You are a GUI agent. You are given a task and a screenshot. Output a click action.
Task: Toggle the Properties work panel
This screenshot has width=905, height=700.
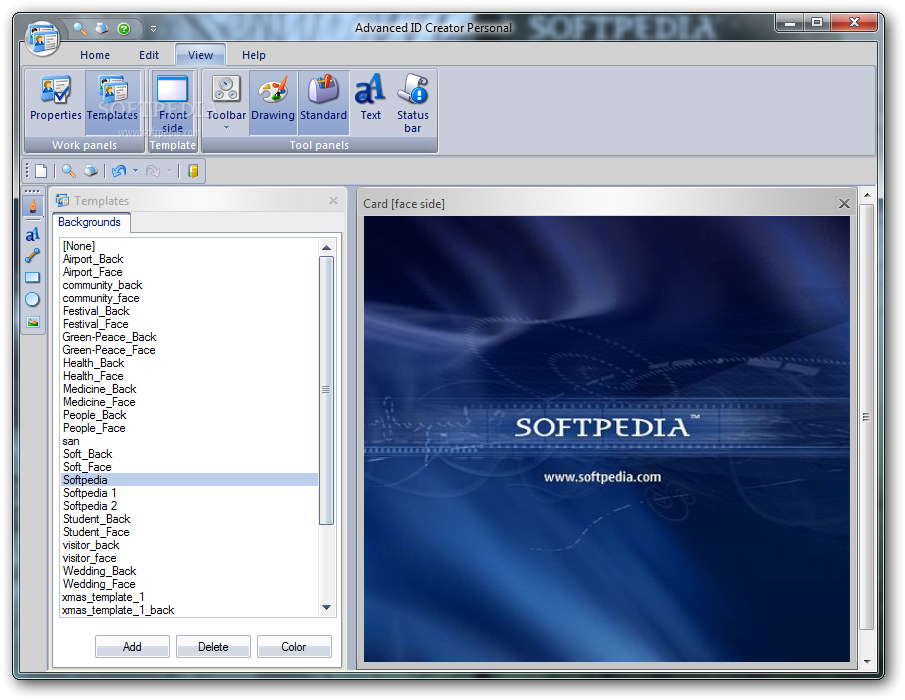[x=55, y=103]
